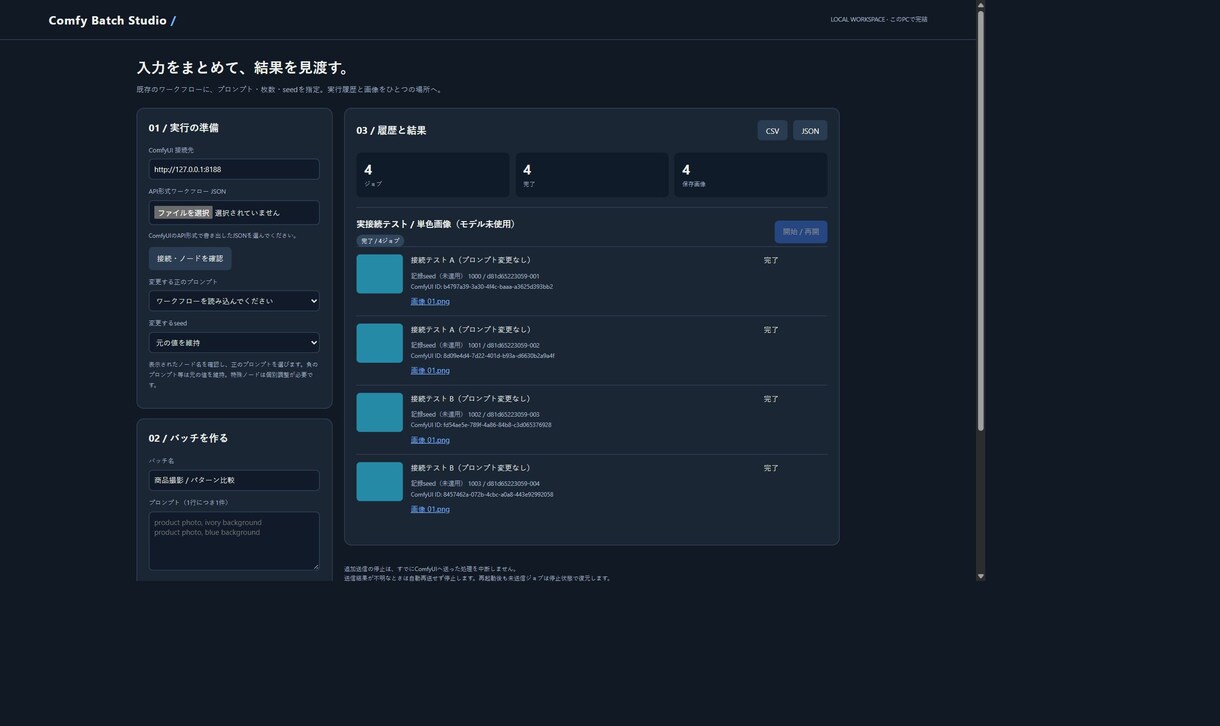Open 画像 01.png link for seed 1000 job

point(430,301)
